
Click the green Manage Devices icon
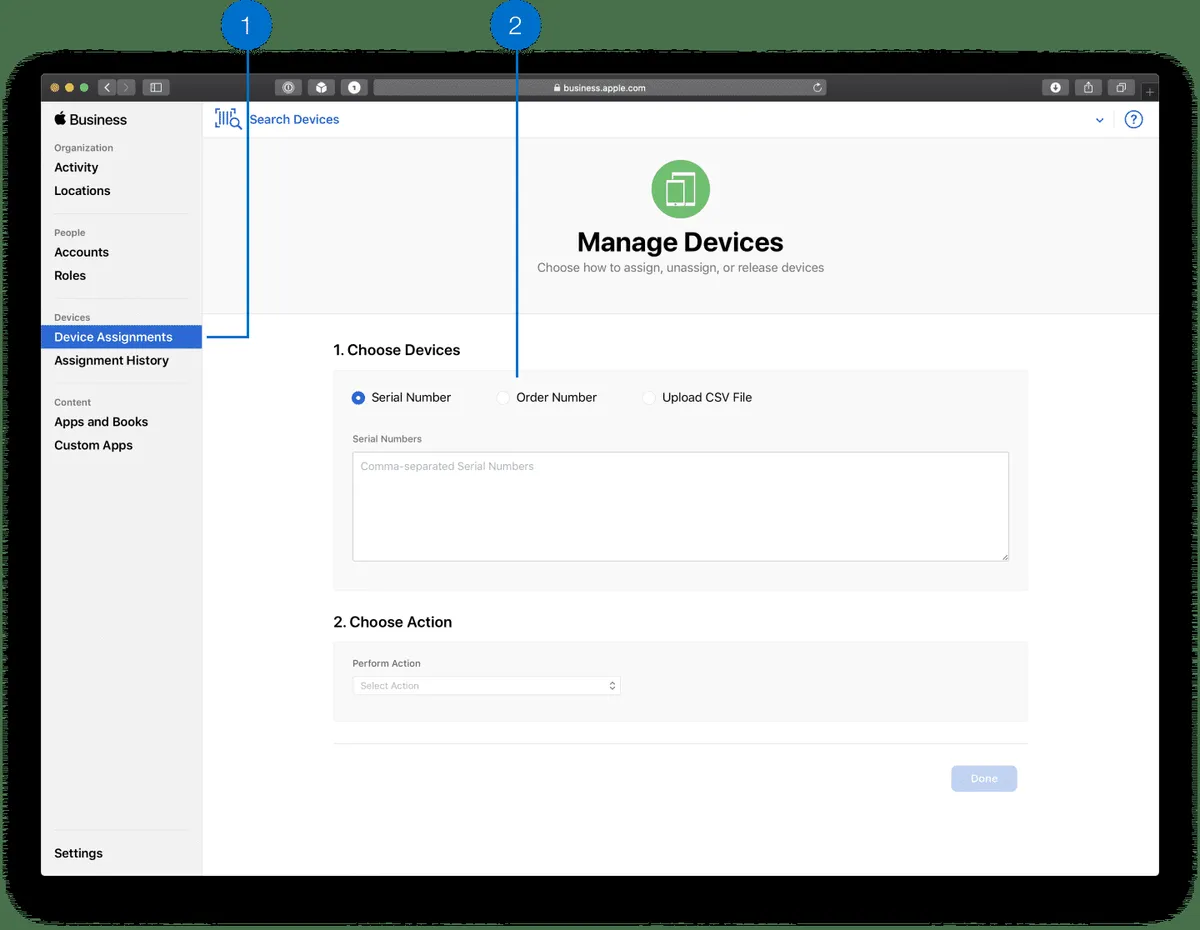tap(680, 189)
